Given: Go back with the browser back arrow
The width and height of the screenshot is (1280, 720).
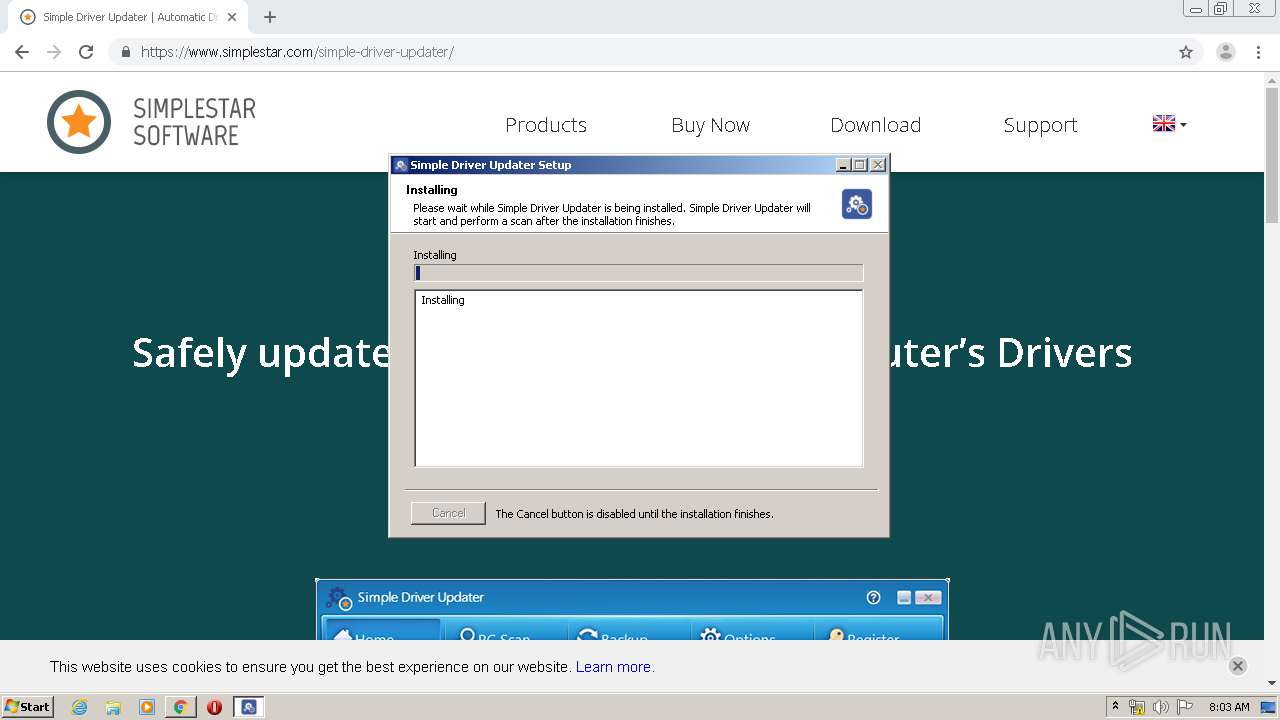Looking at the screenshot, I should click(x=22, y=52).
